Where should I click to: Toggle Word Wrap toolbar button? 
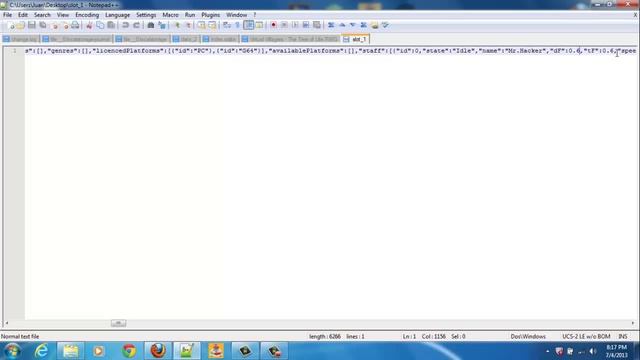pos(227,25)
